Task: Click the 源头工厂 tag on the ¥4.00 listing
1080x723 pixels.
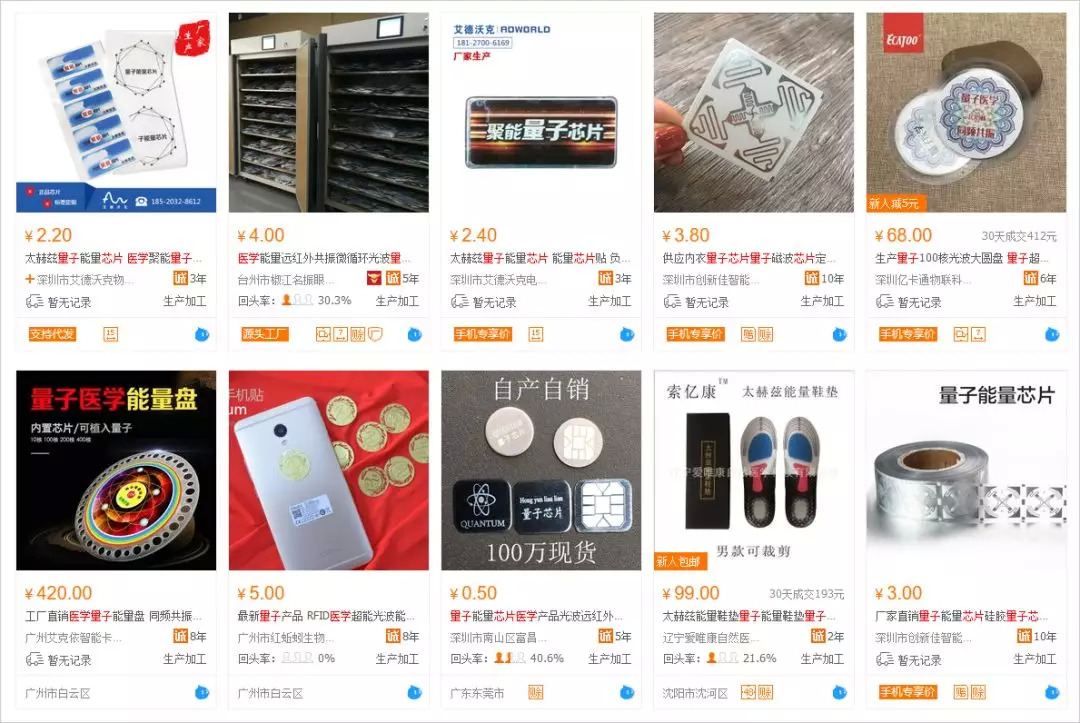Action: 264,335
